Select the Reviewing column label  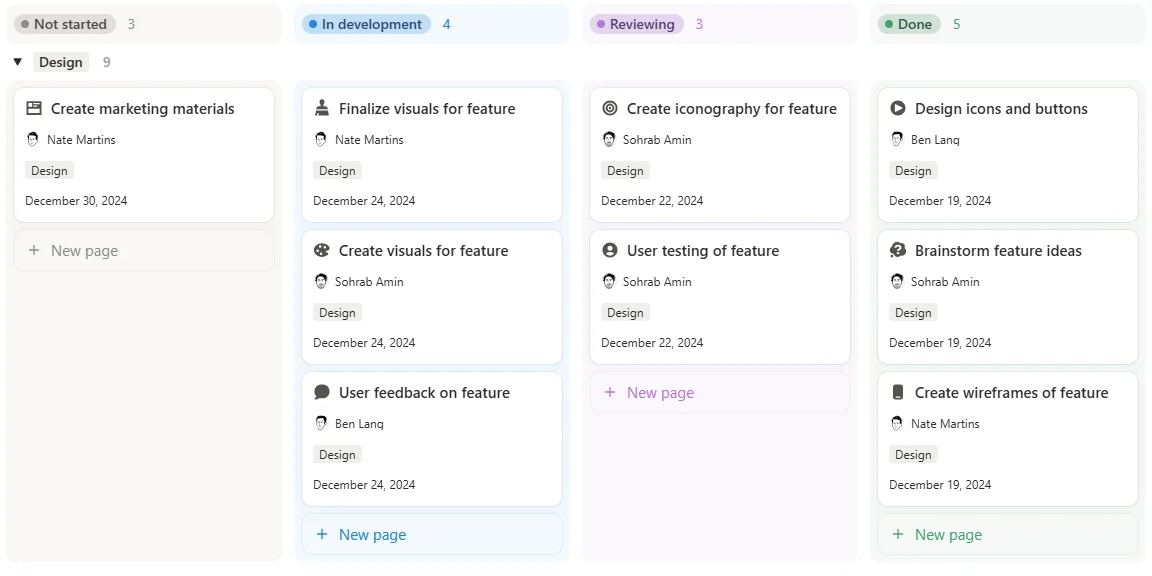pos(637,23)
